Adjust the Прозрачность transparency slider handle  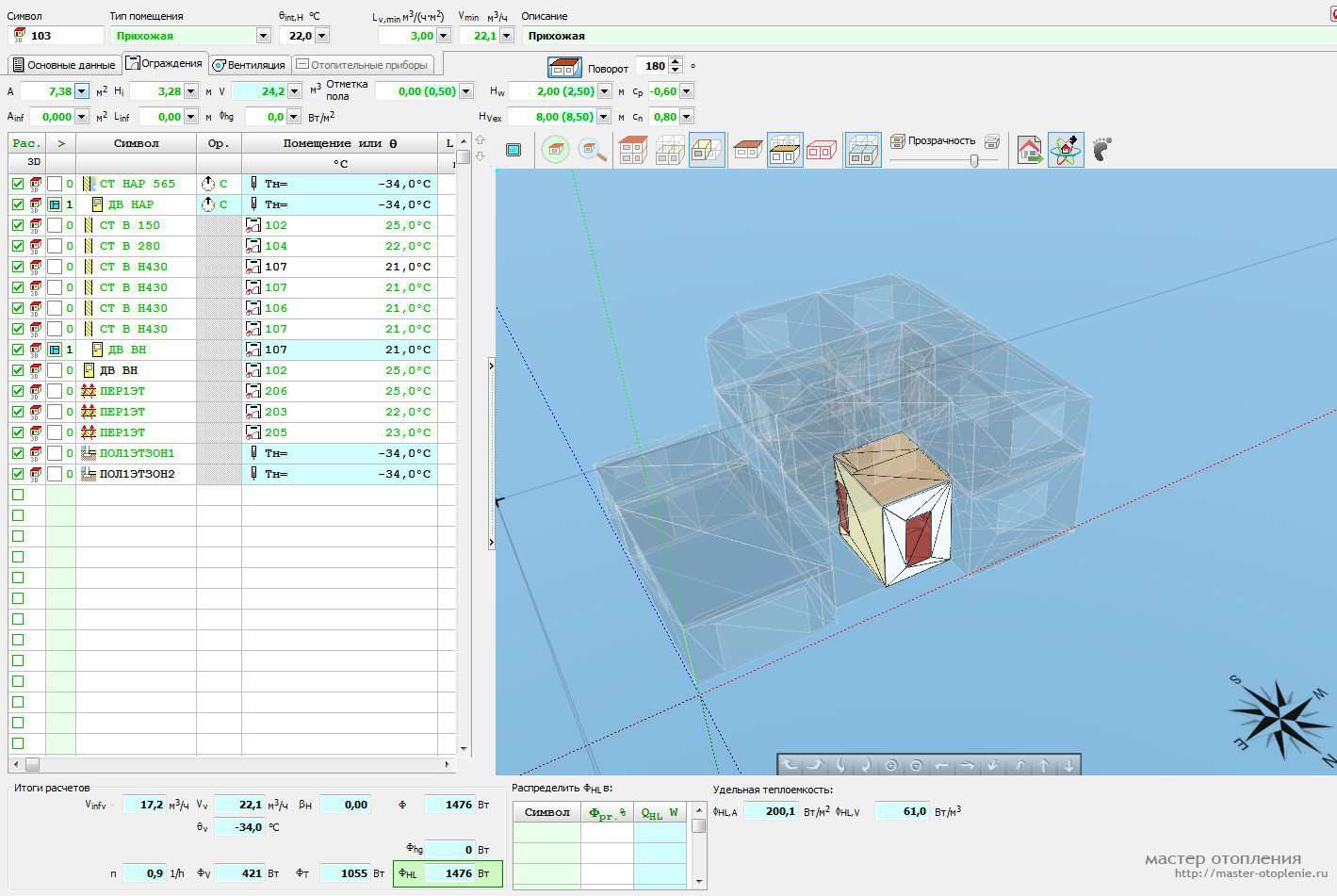pyautogui.click(x=974, y=160)
